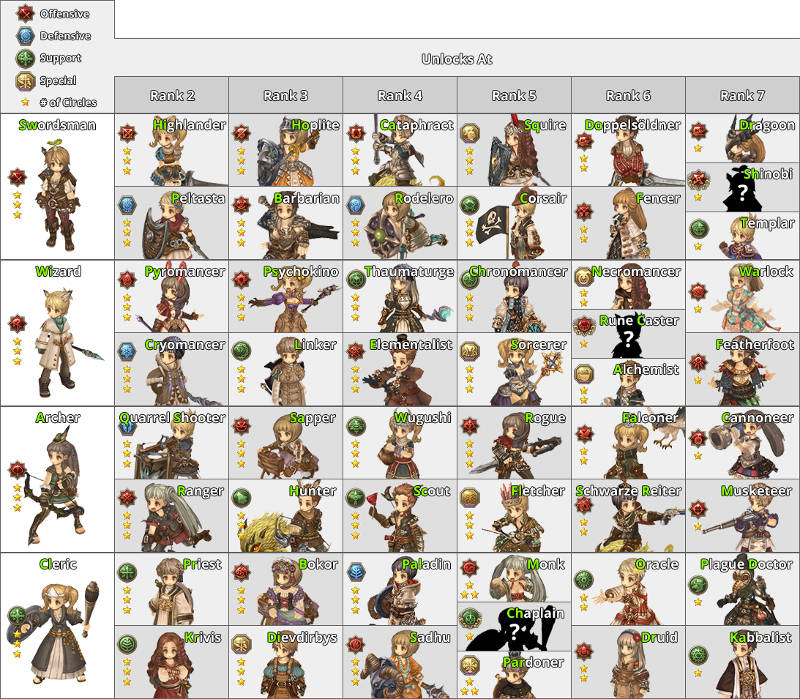Click the green Support icon in the legend
Image resolution: width=800 pixels, height=699 pixels.
(25, 58)
